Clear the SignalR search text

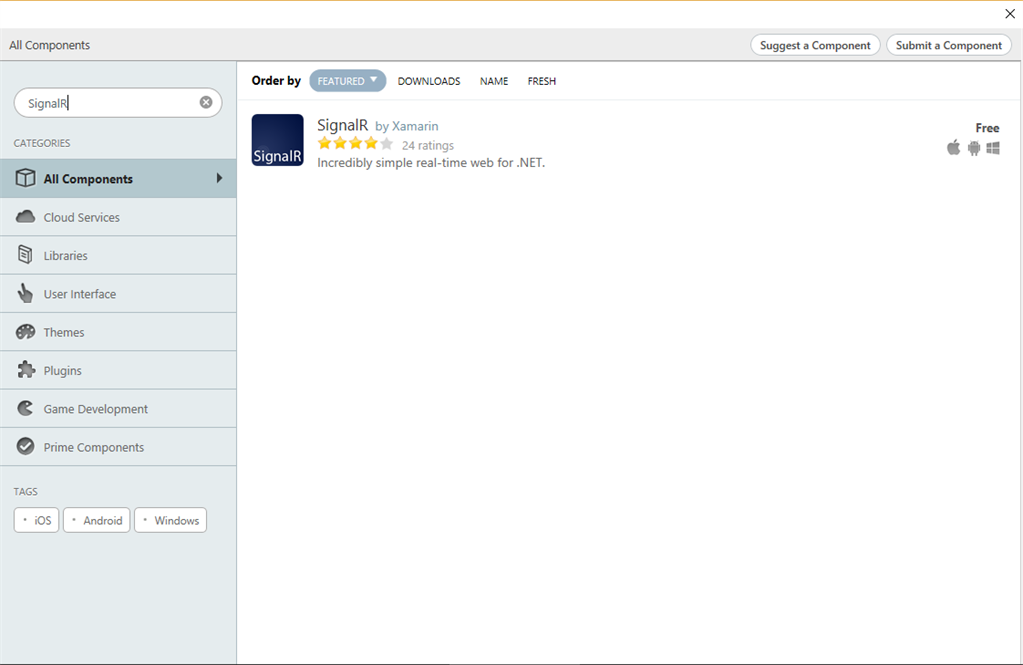point(206,102)
